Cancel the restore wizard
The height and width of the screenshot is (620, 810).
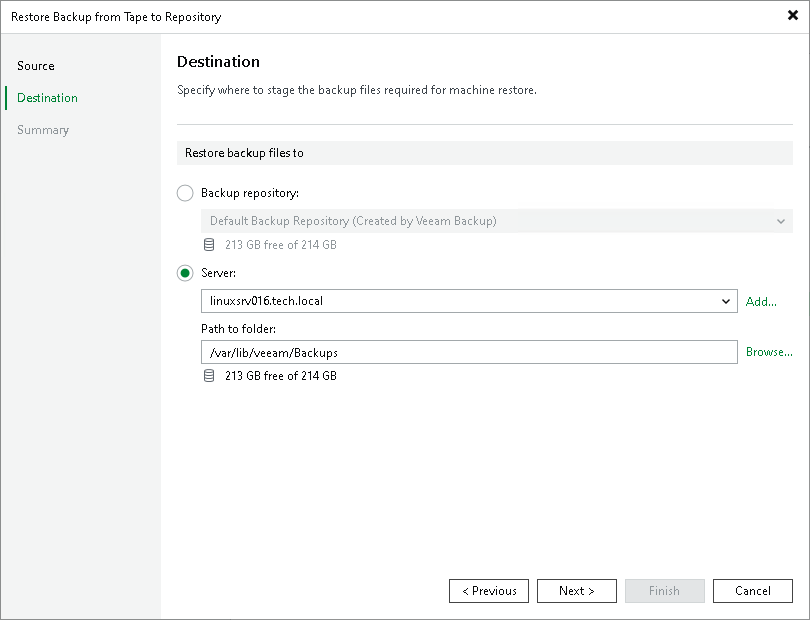(x=753, y=591)
